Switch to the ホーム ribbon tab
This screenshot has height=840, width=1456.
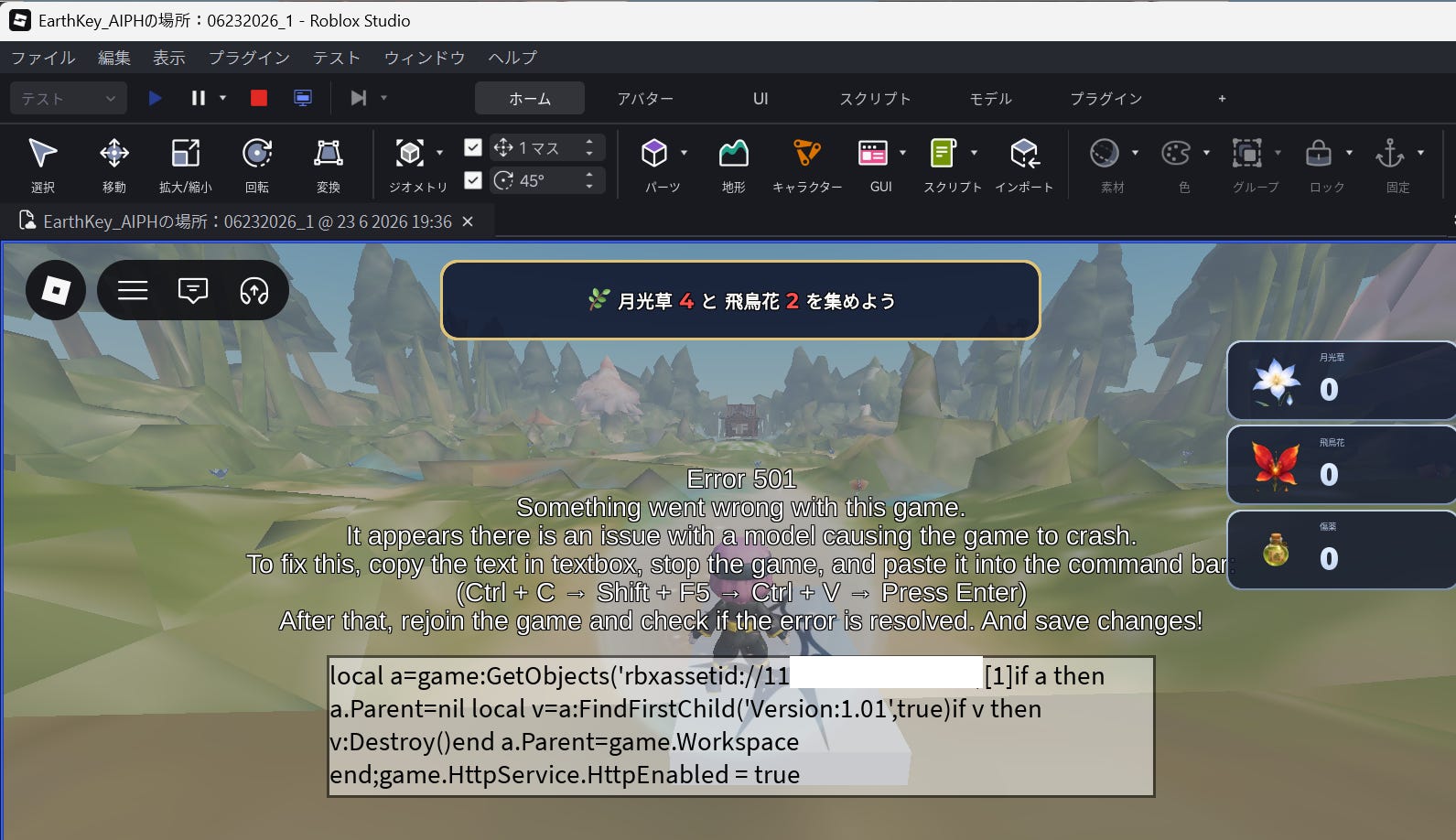[530, 98]
